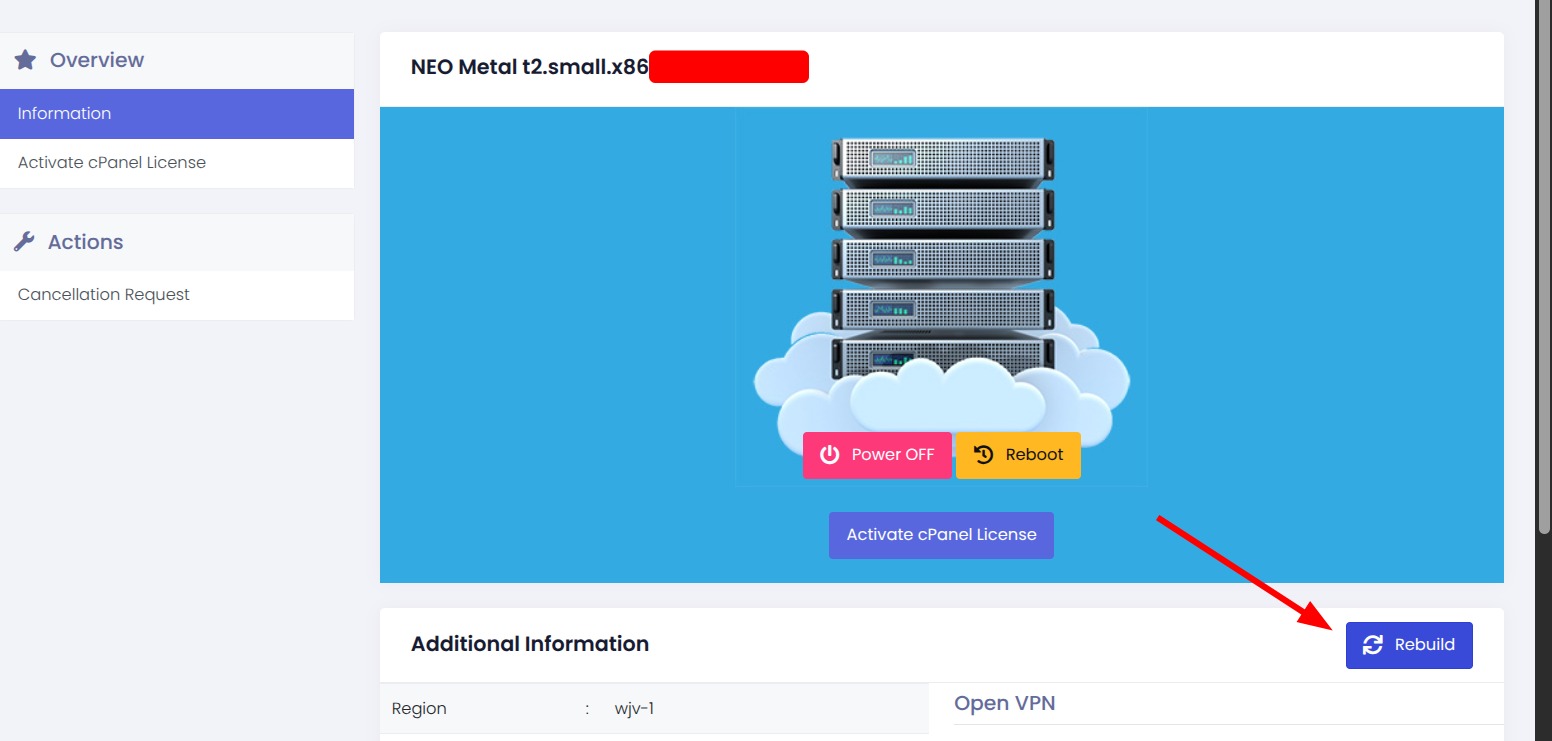1552x741 pixels.
Task: Click the Actions section heading
Action: [86, 242]
